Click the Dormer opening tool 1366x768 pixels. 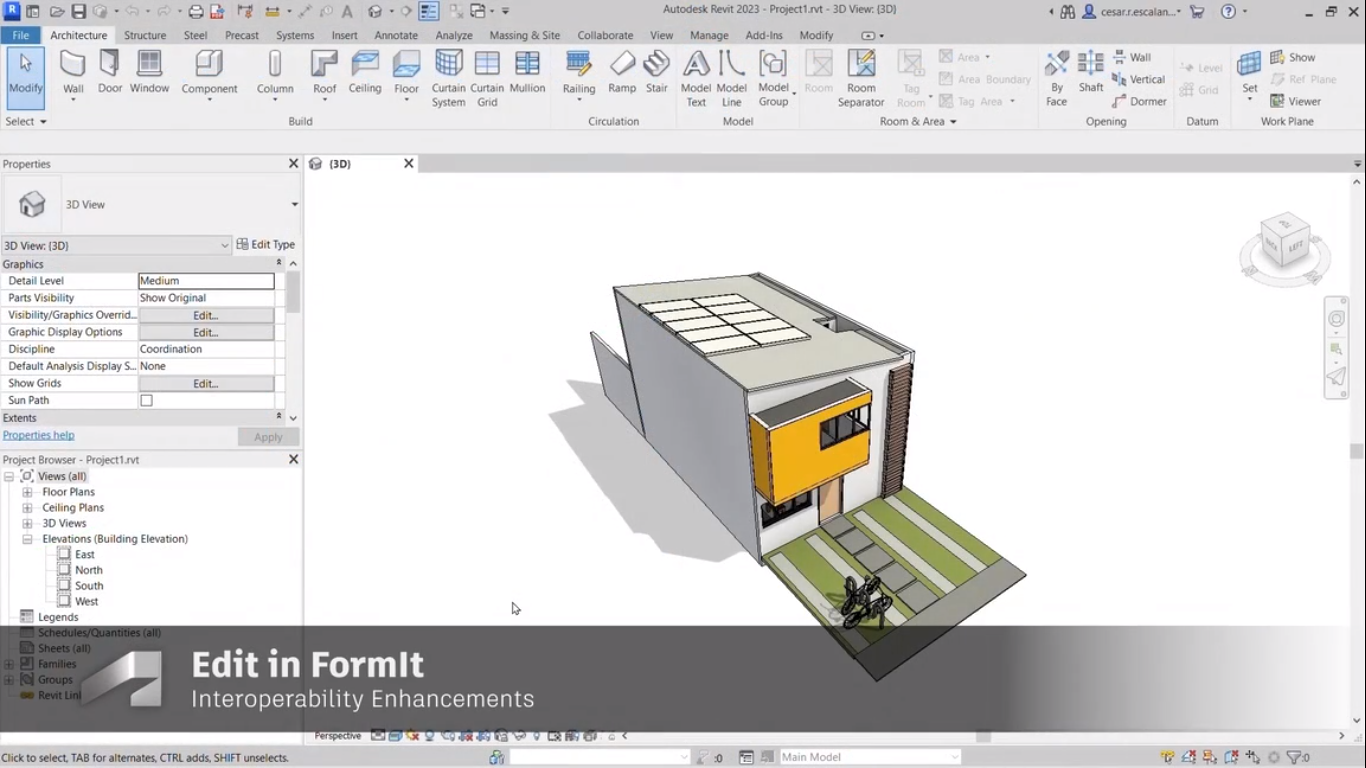(x=1139, y=101)
